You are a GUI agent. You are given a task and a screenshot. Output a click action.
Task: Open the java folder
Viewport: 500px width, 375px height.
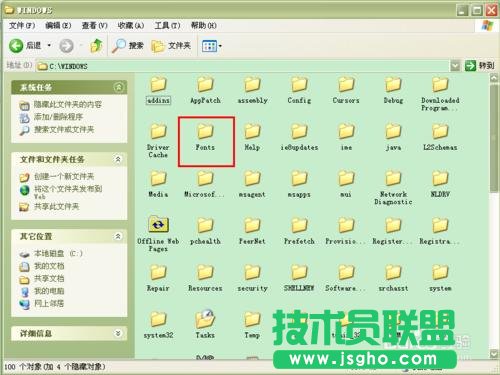pyautogui.click(x=393, y=137)
